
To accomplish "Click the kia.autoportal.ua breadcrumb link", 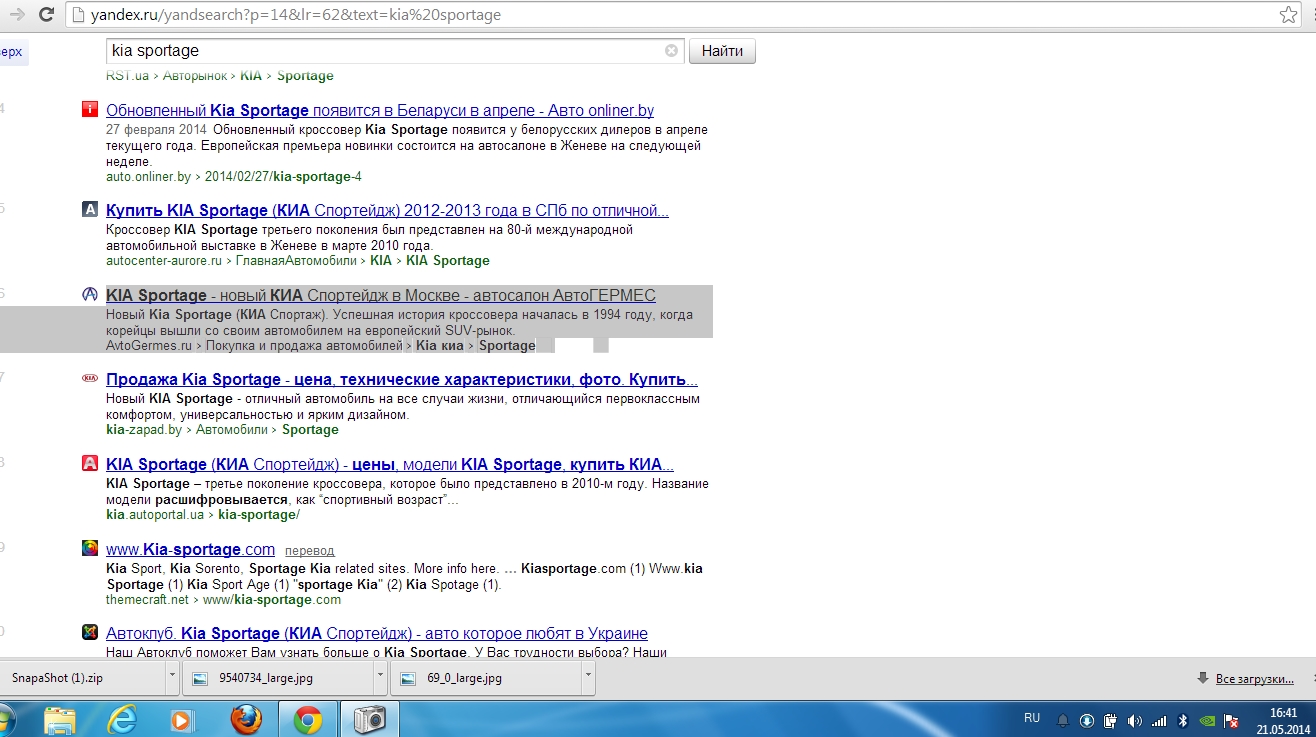I will (154, 515).
